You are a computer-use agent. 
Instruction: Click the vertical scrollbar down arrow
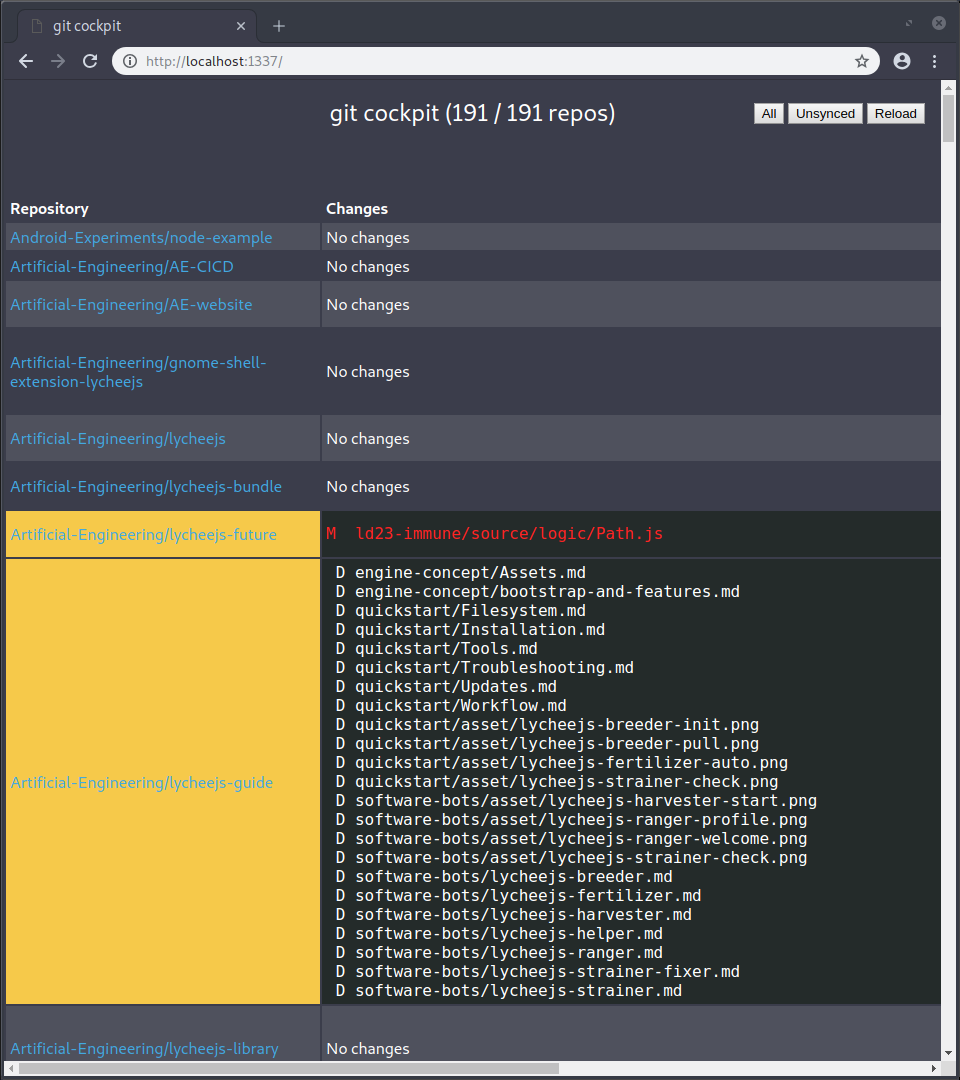pos(948,1053)
